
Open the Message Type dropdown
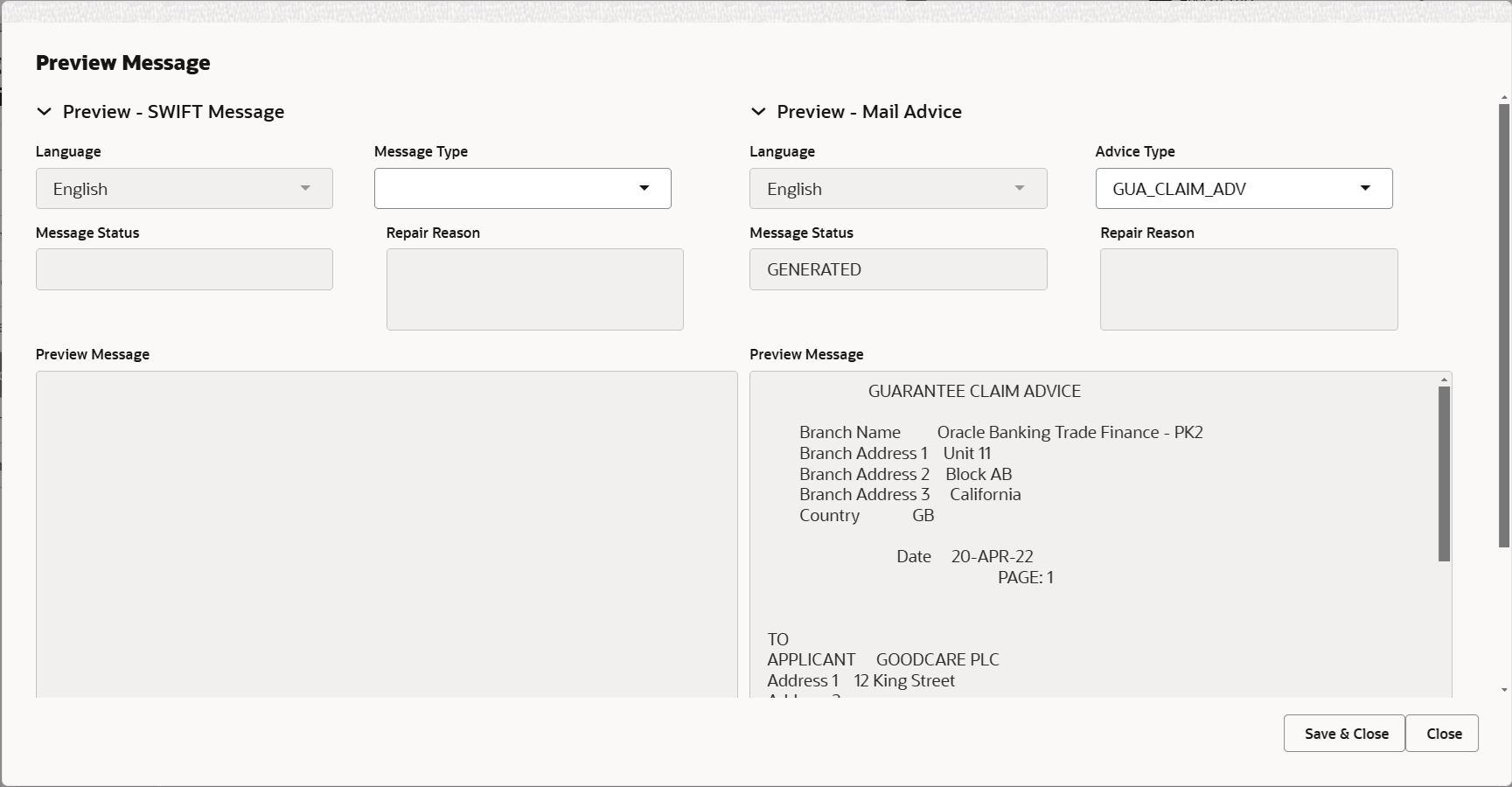pyautogui.click(x=645, y=188)
